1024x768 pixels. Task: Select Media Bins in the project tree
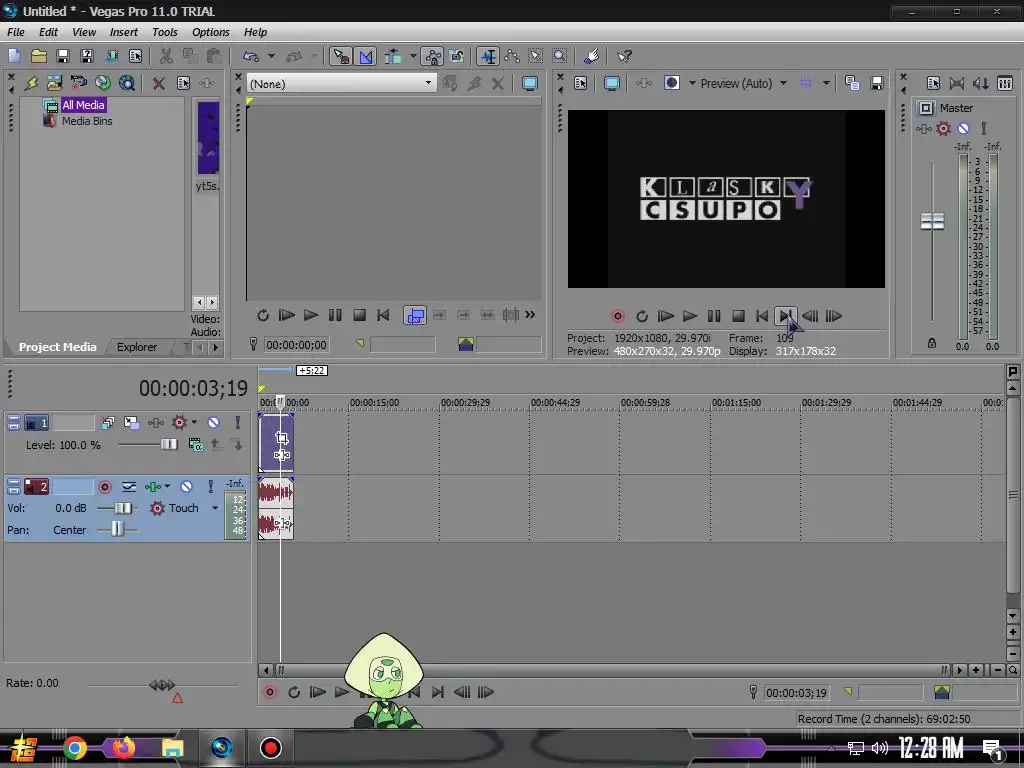[87, 121]
